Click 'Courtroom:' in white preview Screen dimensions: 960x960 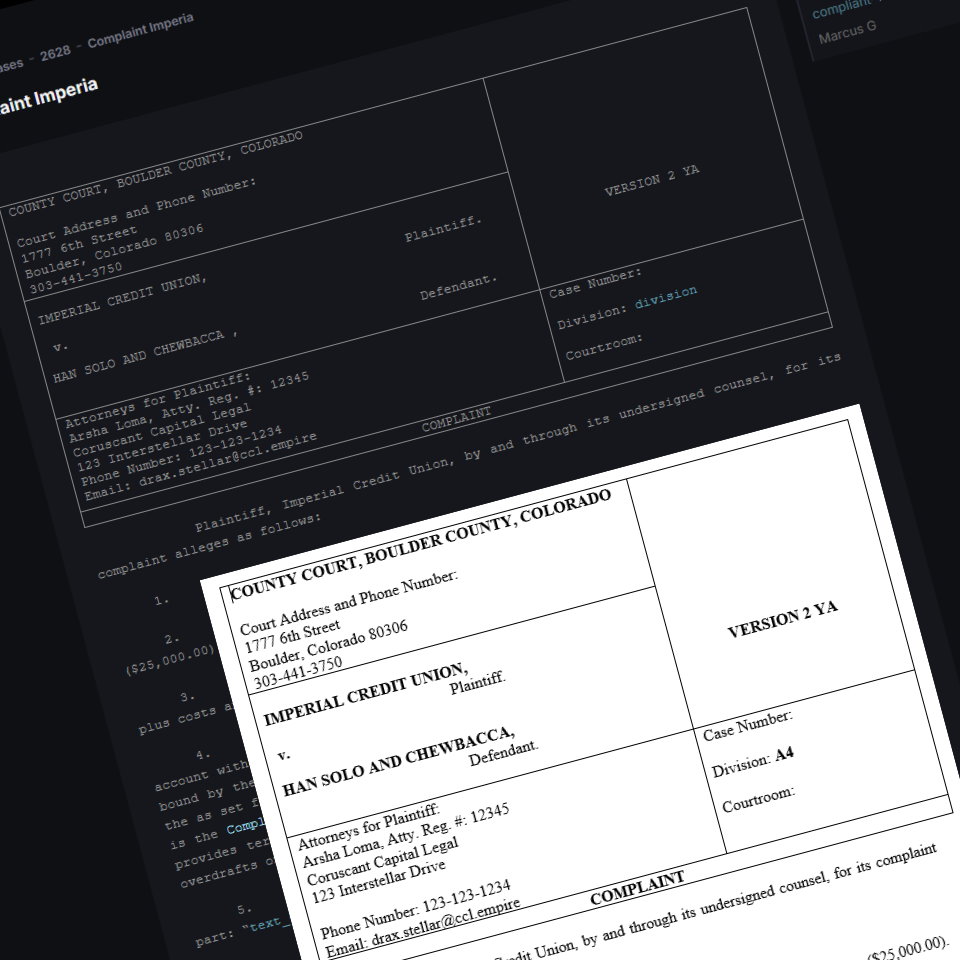click(x=758, y=800)
